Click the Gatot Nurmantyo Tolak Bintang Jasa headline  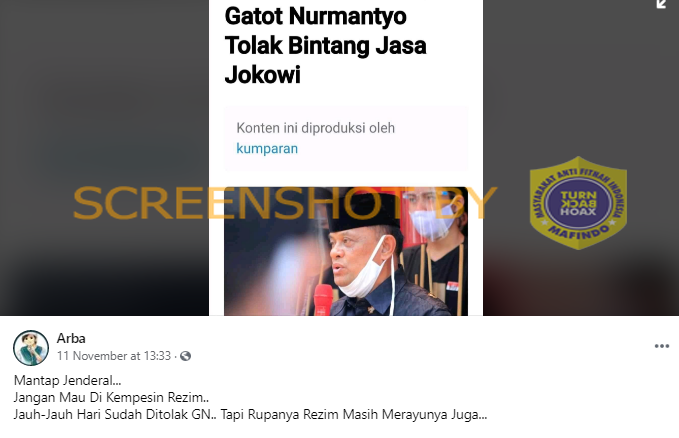pos(326,45)
